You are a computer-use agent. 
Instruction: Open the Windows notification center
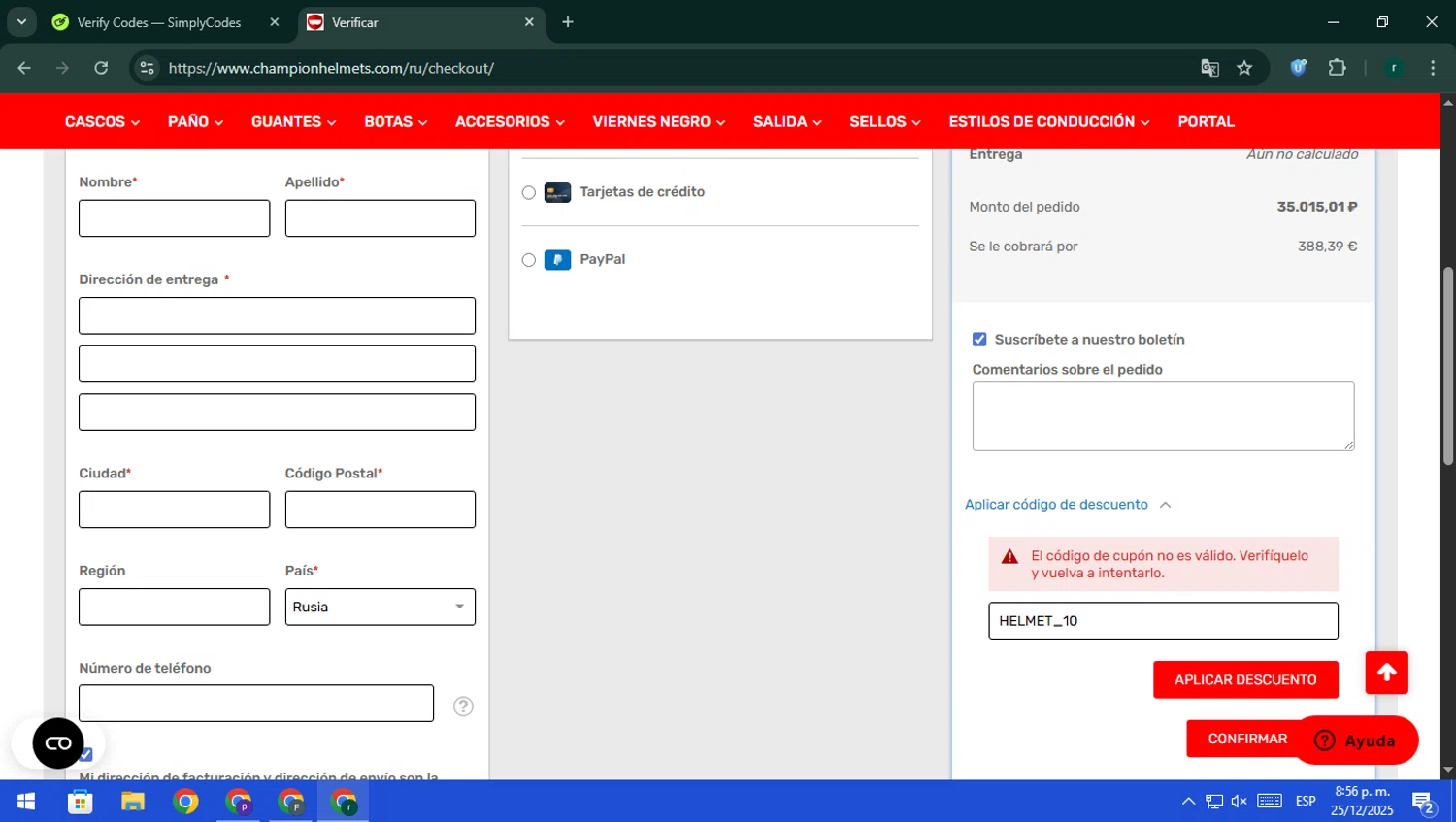pyautogui.click(x=1424, y=803)
